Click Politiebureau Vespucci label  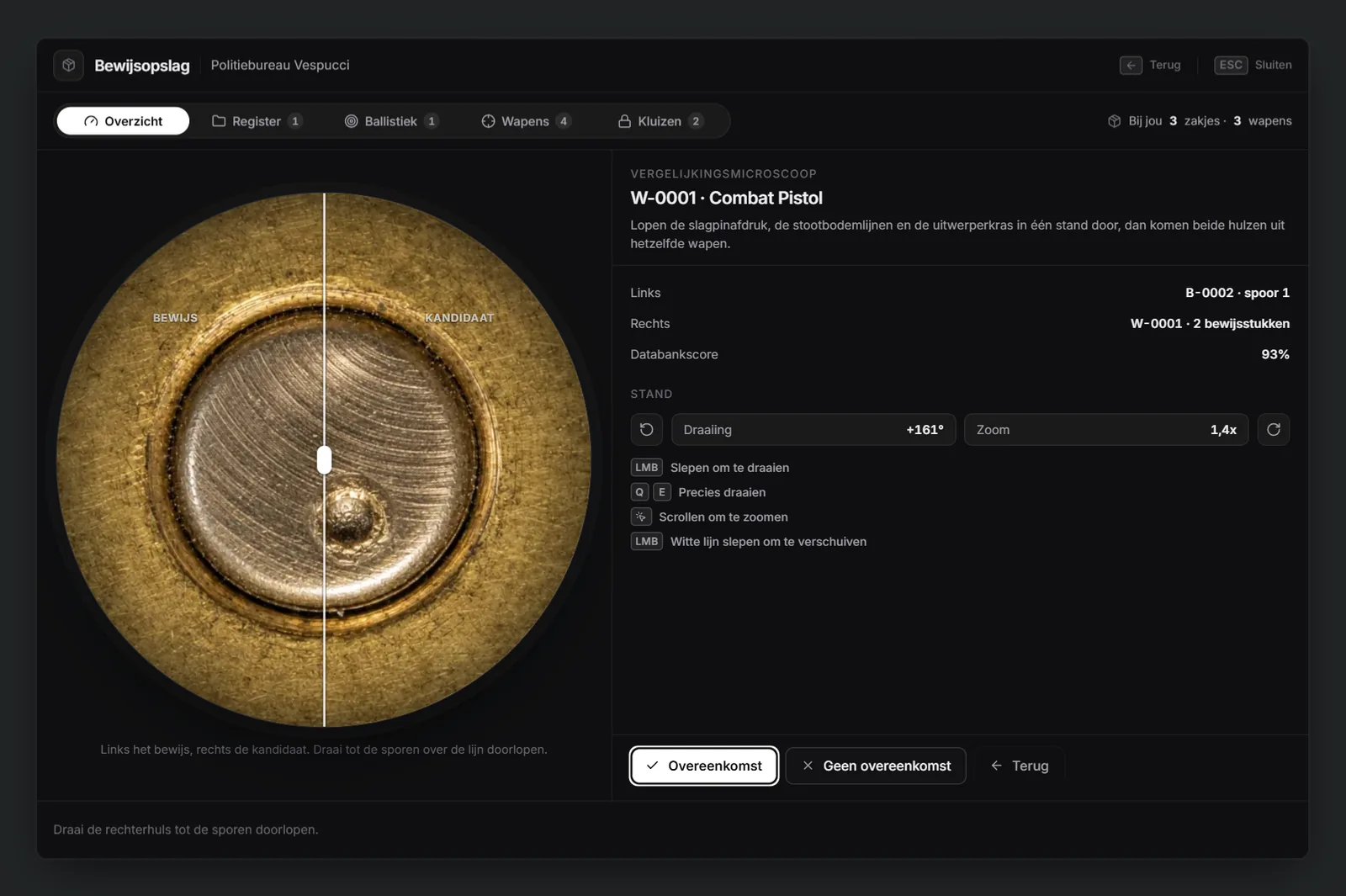click(x=280, y=65)
